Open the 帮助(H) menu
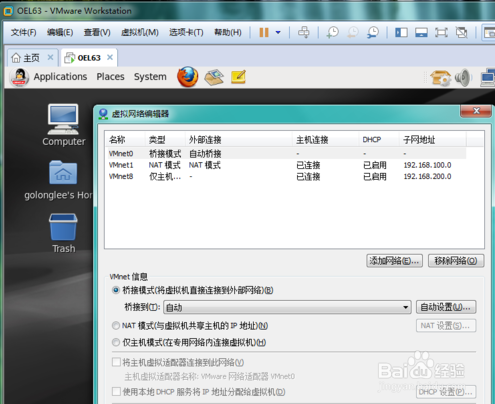The image size is (495, 404). (x=228, y=32)
